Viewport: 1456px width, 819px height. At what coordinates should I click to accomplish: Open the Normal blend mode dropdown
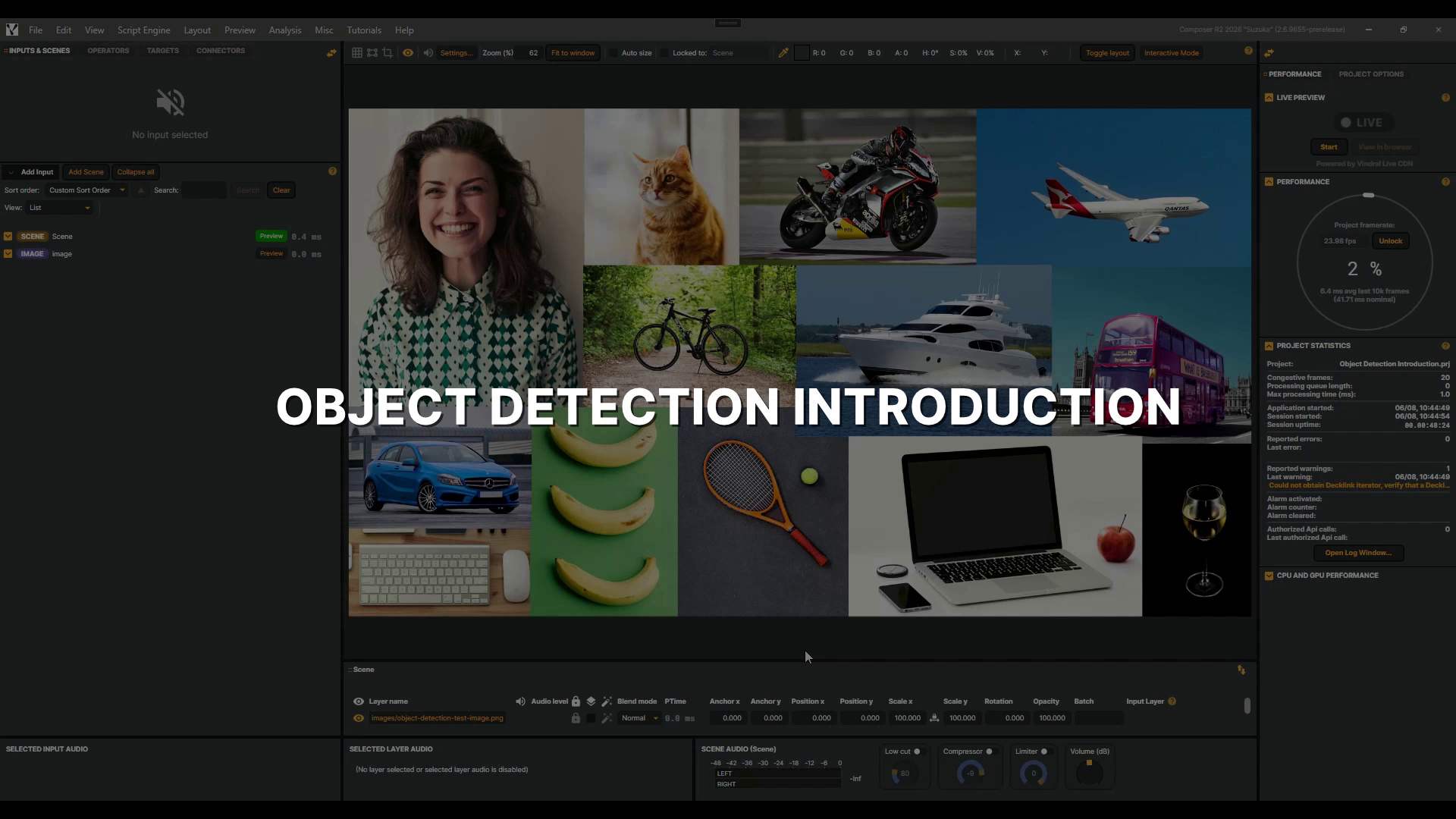click(639, 718)
